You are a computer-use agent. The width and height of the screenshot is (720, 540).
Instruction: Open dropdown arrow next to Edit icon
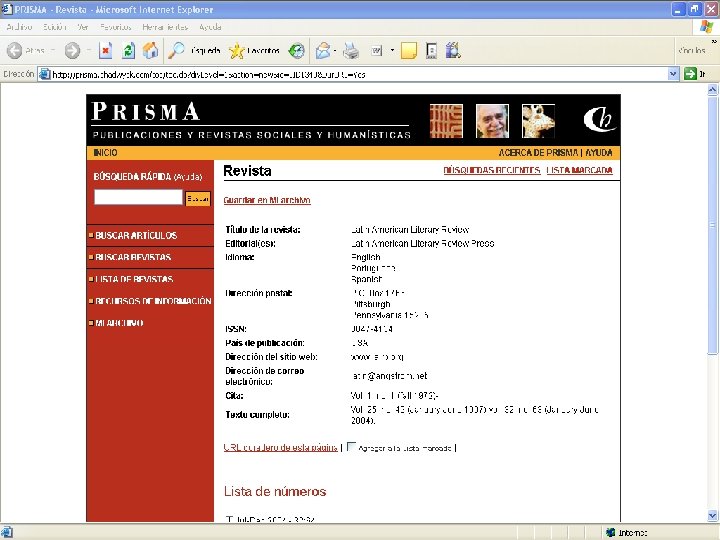tap(392, 51)
